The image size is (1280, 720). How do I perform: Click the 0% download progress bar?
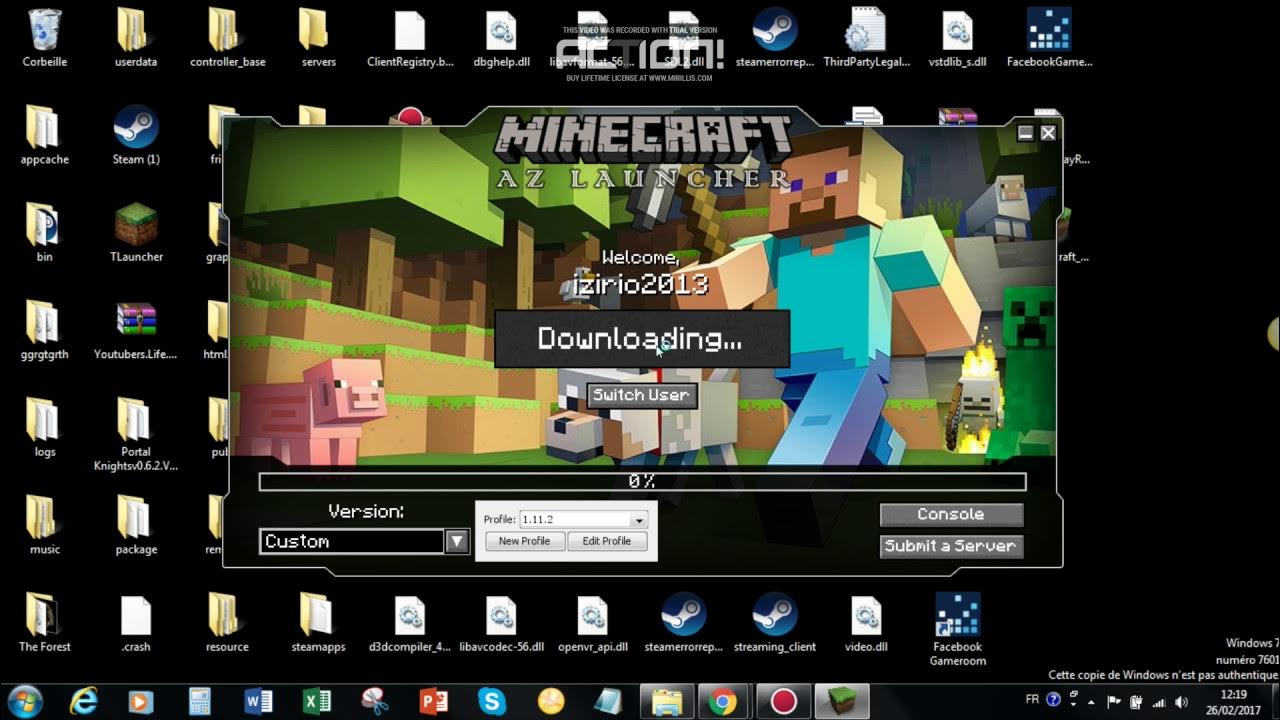(642, 482)
